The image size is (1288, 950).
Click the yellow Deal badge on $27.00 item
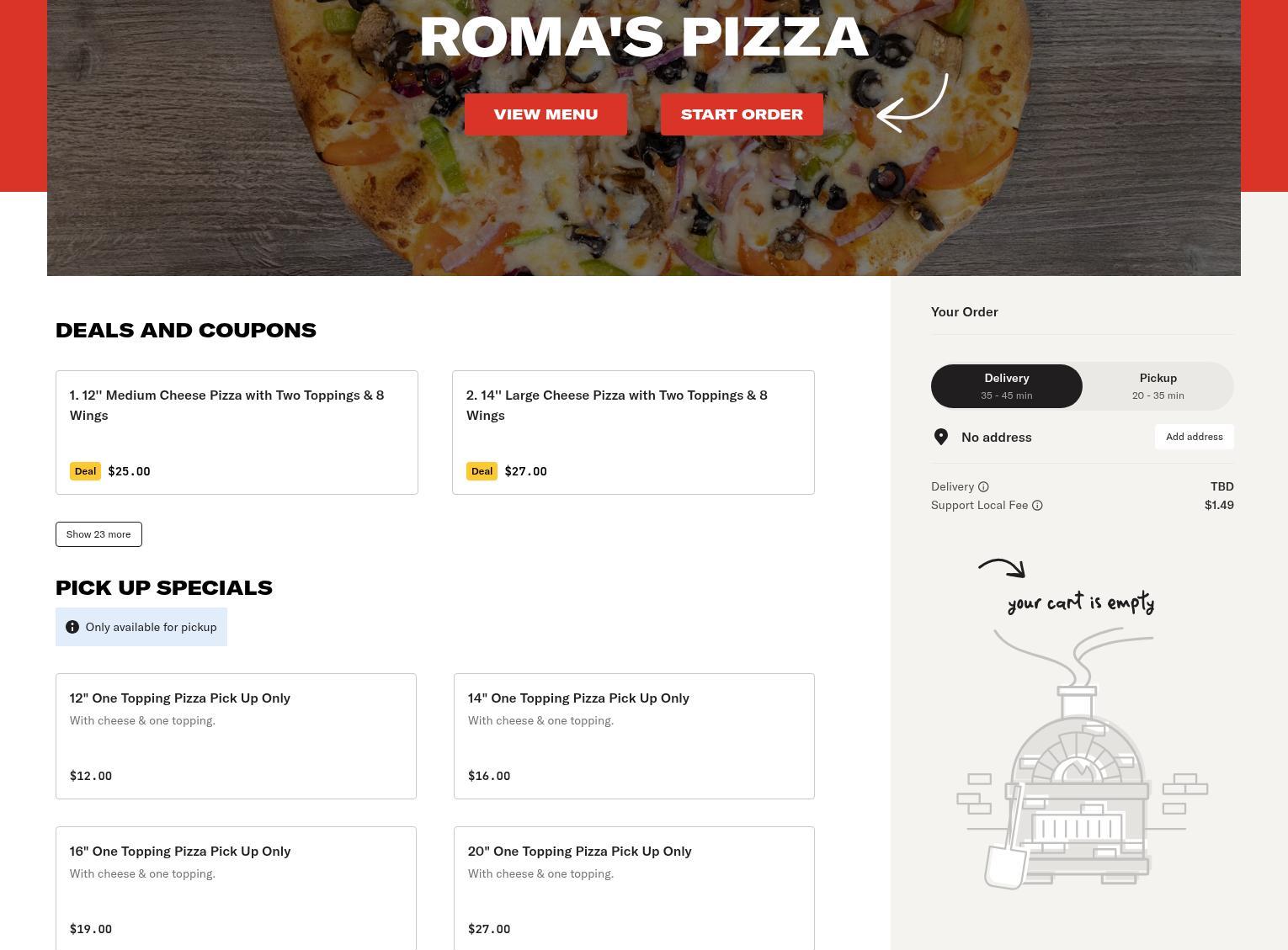[x=482, y=471]
